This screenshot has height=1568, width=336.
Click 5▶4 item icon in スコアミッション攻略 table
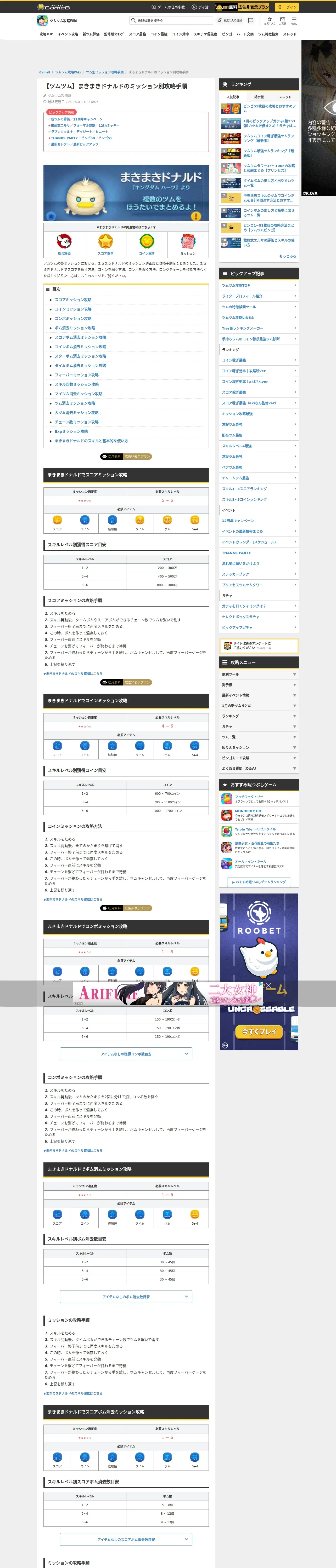pos(194,520)
